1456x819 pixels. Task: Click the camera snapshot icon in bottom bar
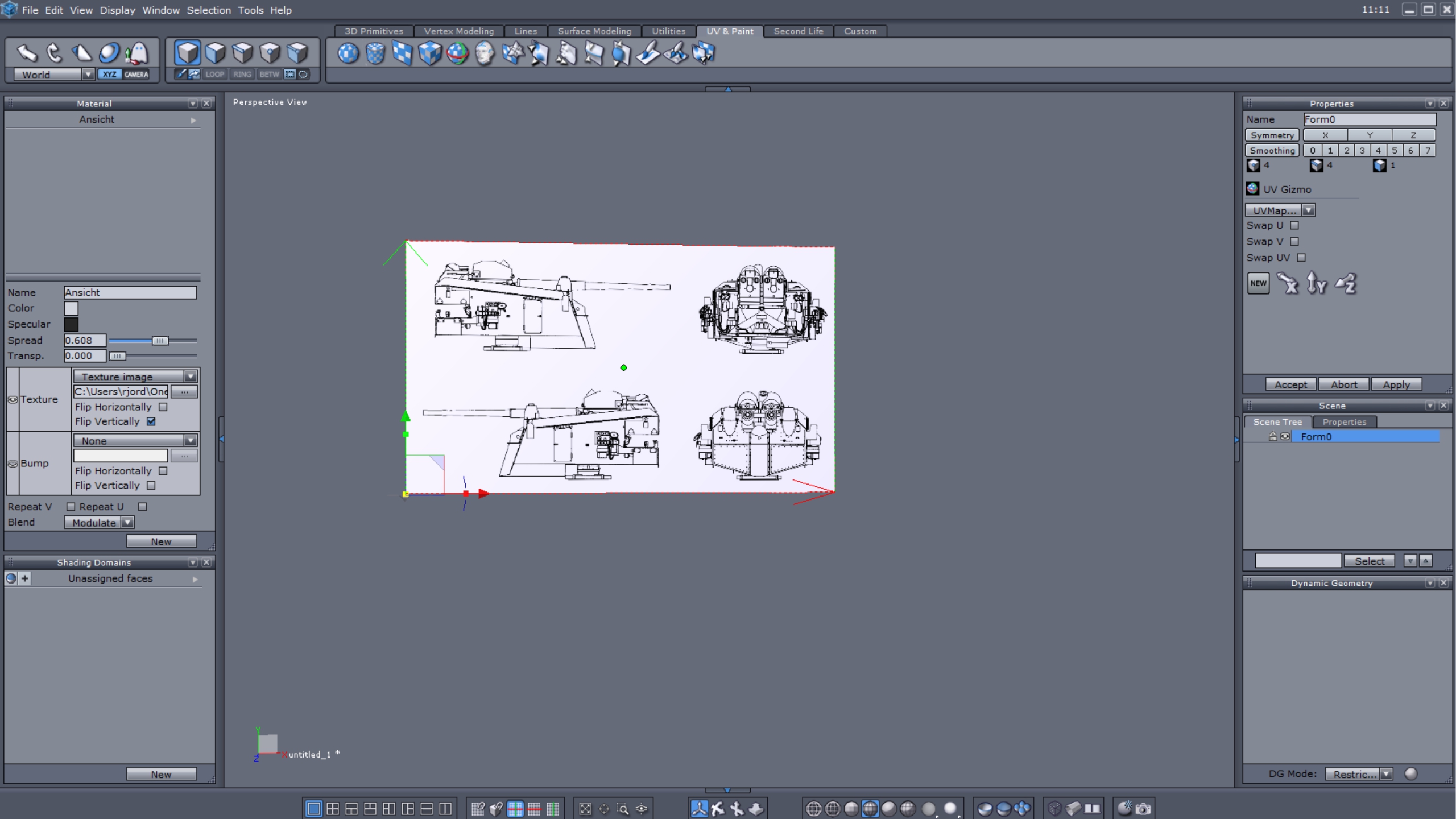click(1143, 808)
